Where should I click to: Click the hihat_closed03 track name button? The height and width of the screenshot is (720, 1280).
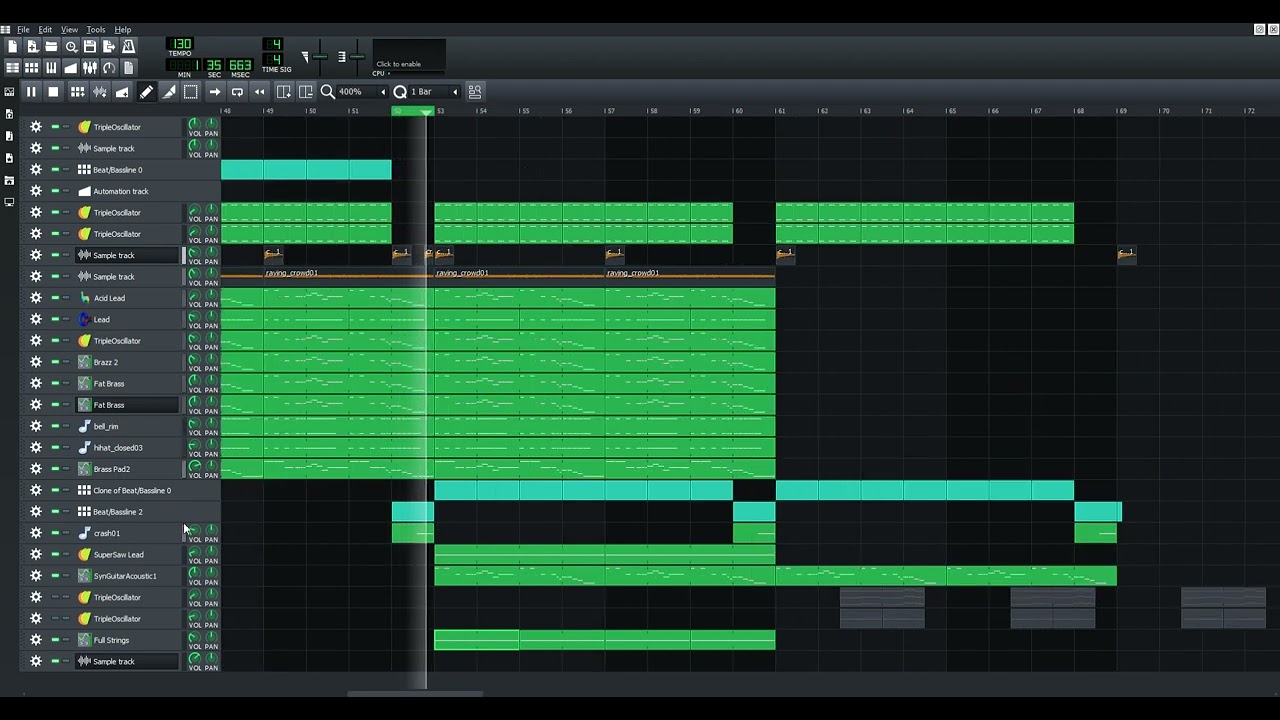(128, 448)
